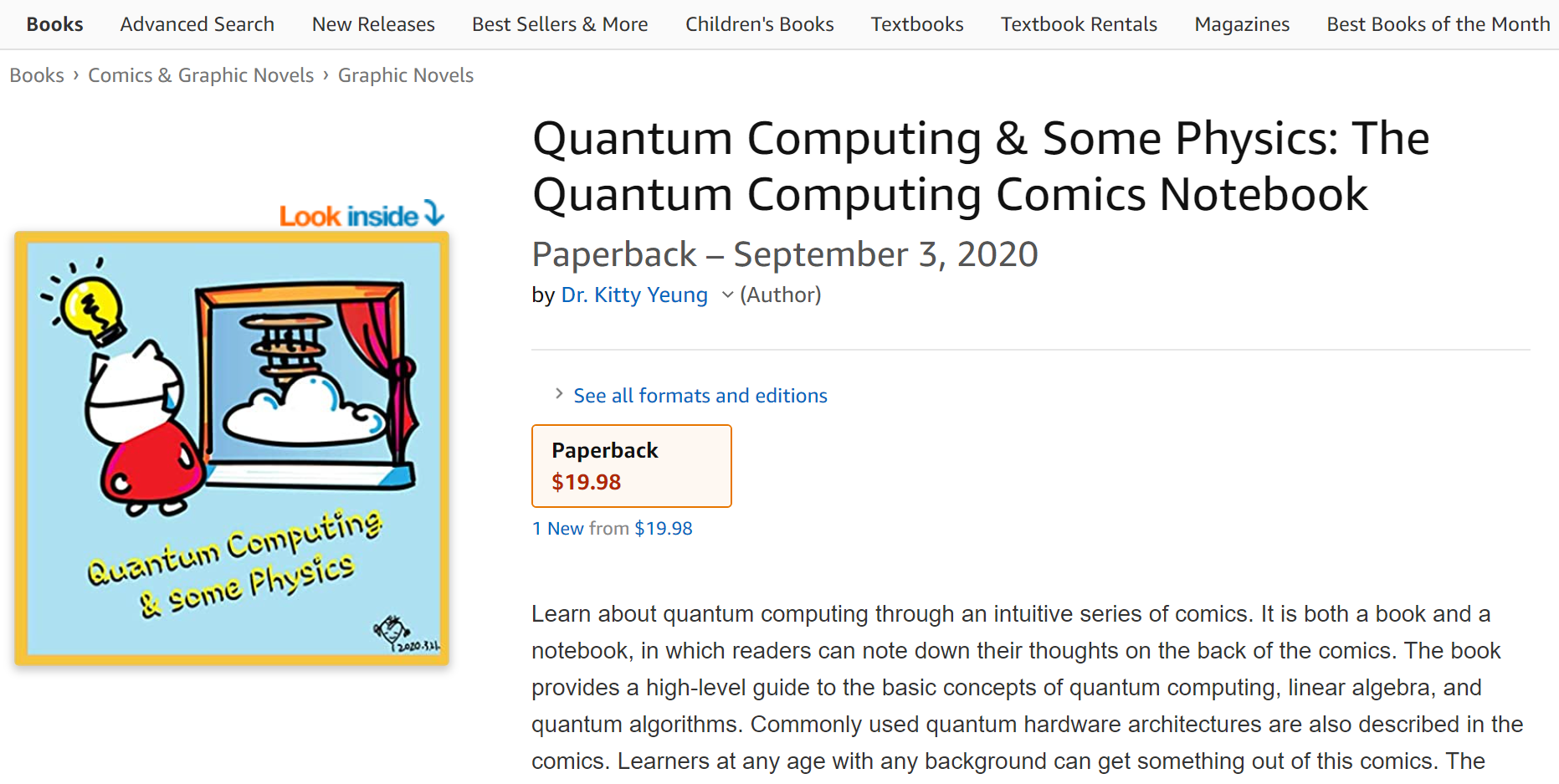The height and width of the screenshot is (784, 1559).
Task: Open the Magazines nav item
Action: pos(1241,24)
